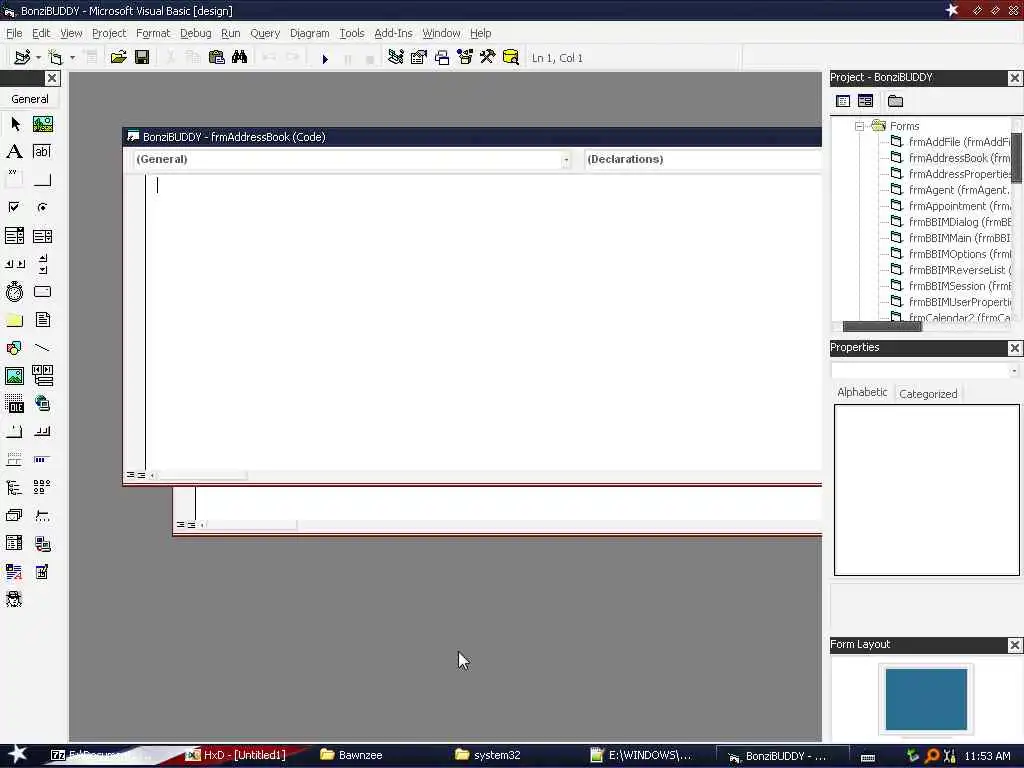
Task: Open the Add Form dropdown arrow
Action: 72,58
